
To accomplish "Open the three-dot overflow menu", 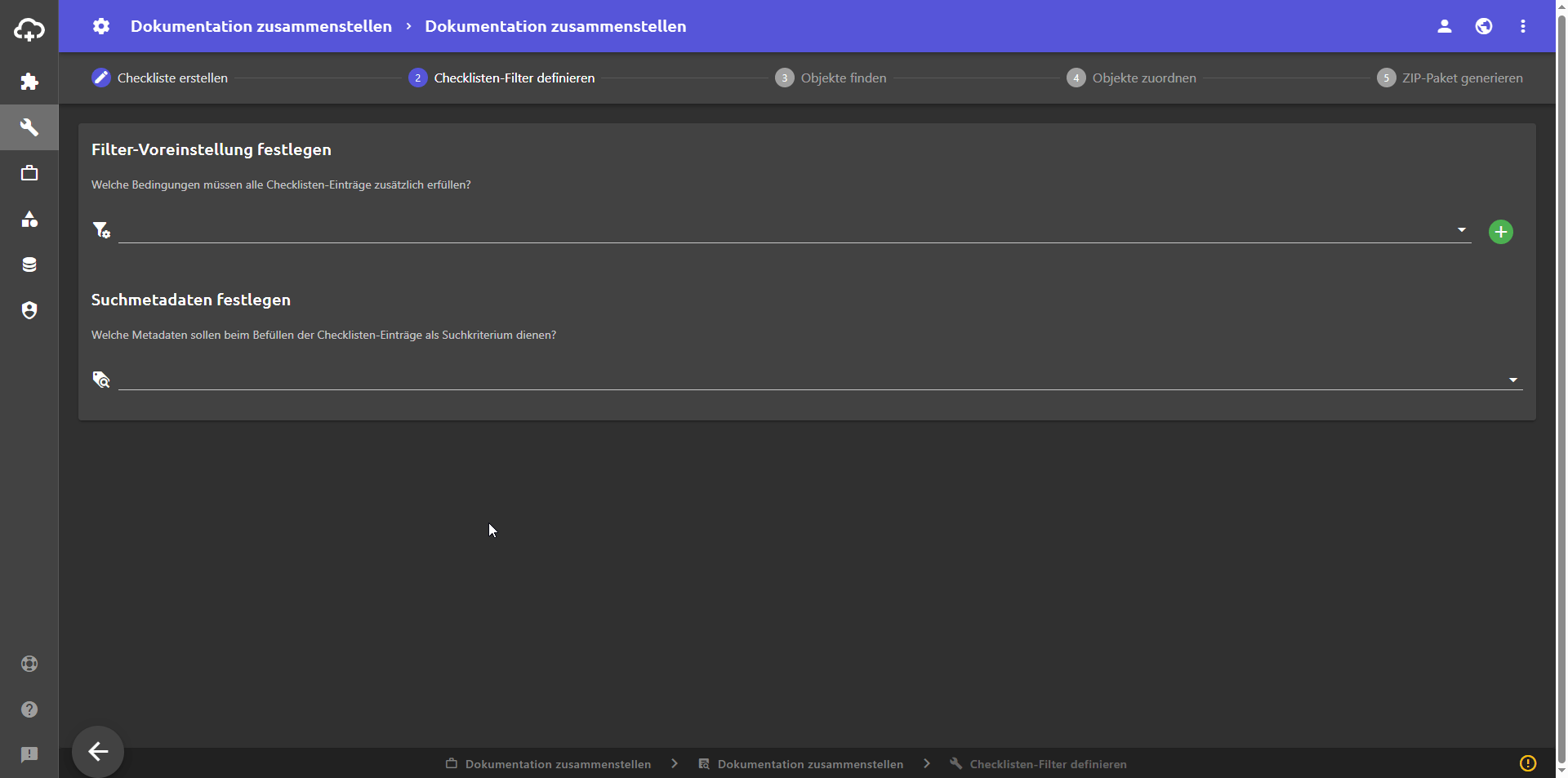I will 1522,26.
